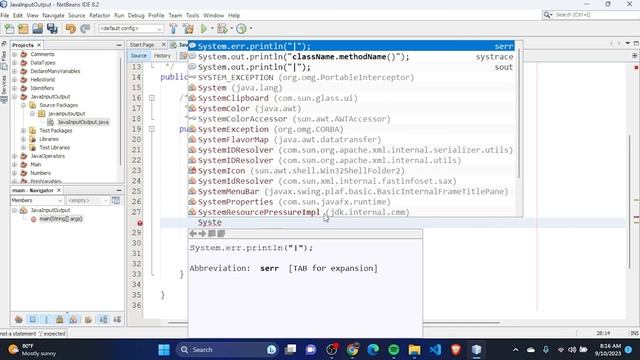Viewport: 640px width, 360px height.
Task: Open the Debug menu
Action: click(x=136, y=16)
